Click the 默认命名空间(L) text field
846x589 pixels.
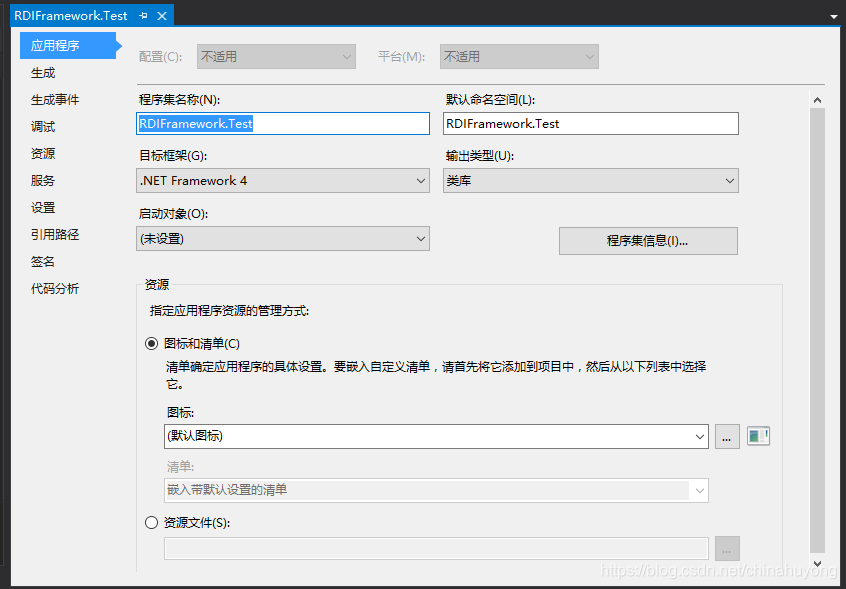pos(591,124)
